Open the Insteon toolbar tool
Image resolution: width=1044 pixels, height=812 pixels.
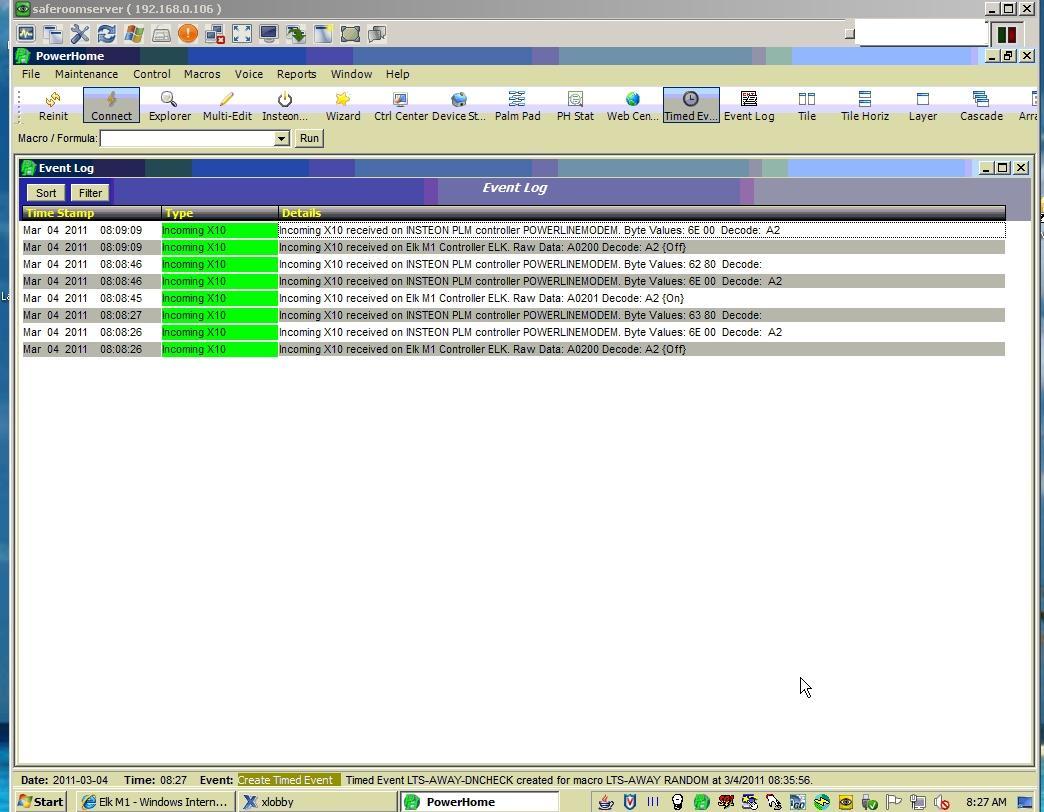pos(285,106)
